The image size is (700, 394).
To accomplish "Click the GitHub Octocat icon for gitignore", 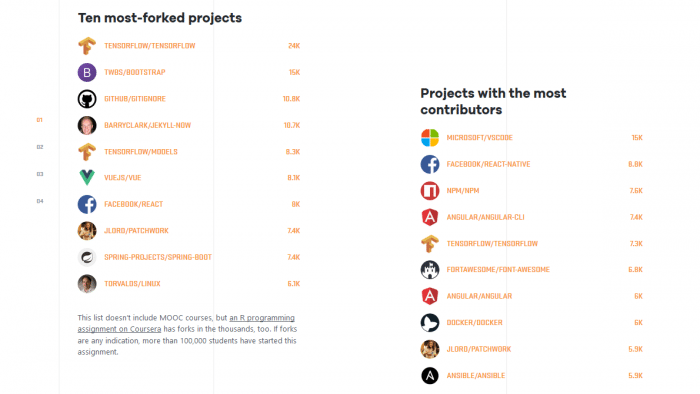I will click(87, 99).
